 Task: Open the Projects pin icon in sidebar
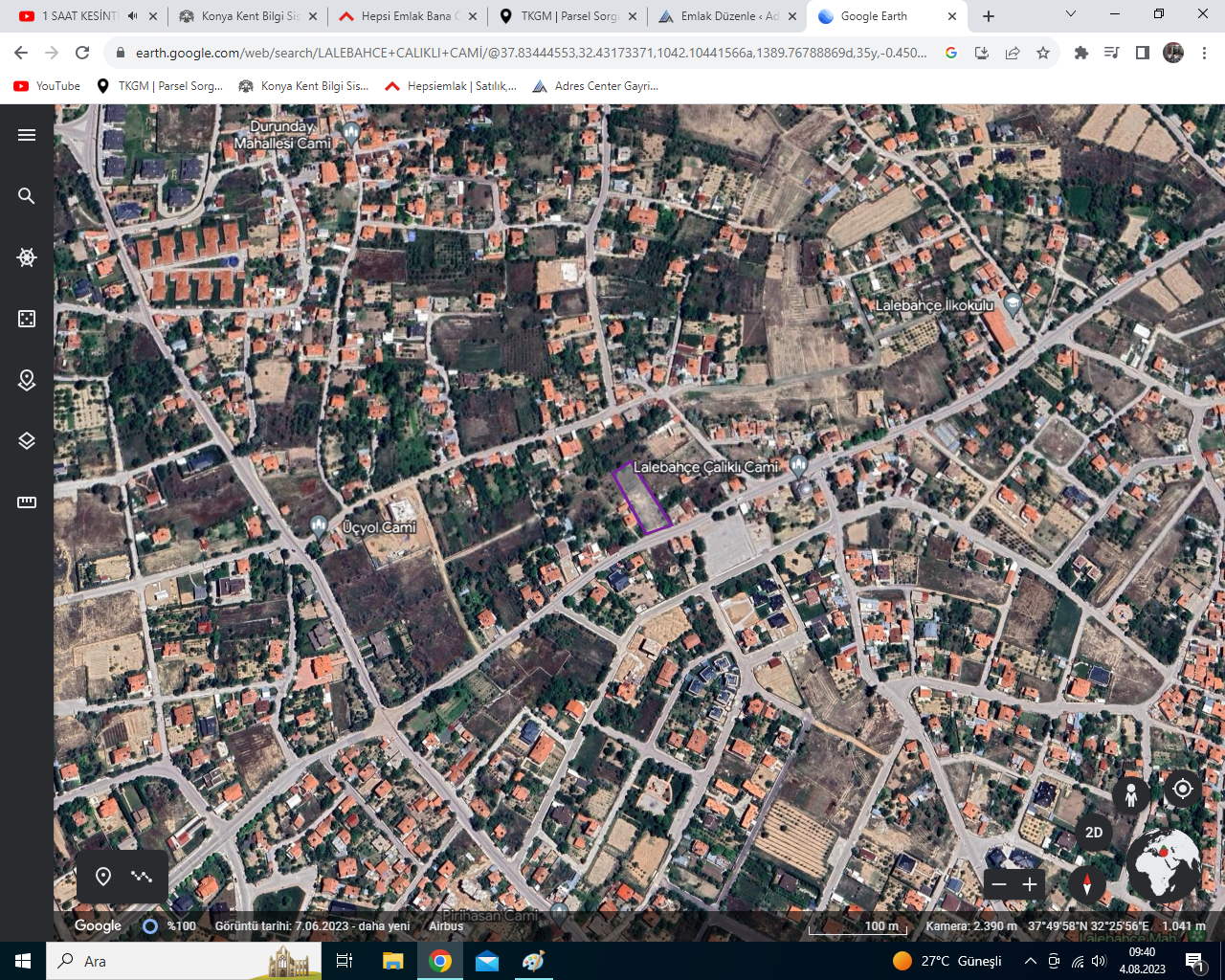pos(27,380)
